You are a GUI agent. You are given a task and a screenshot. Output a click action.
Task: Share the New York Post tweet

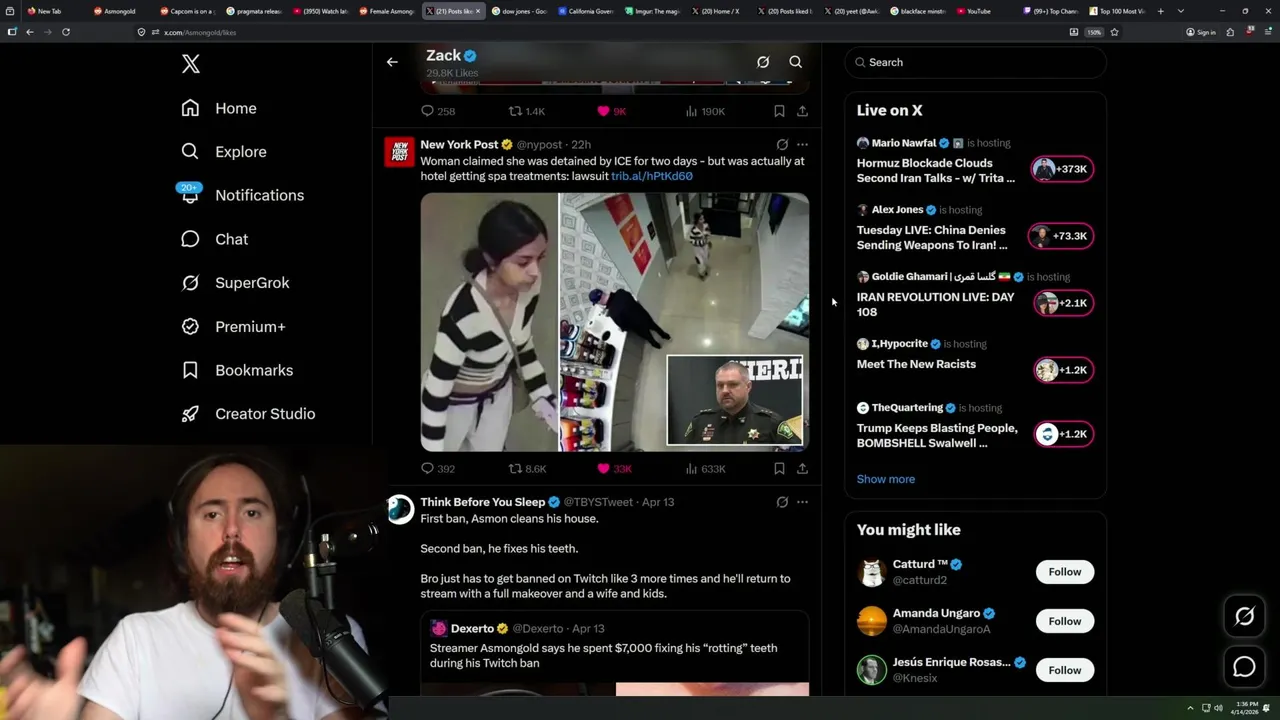pyautogui.click(x=802, y=468)
